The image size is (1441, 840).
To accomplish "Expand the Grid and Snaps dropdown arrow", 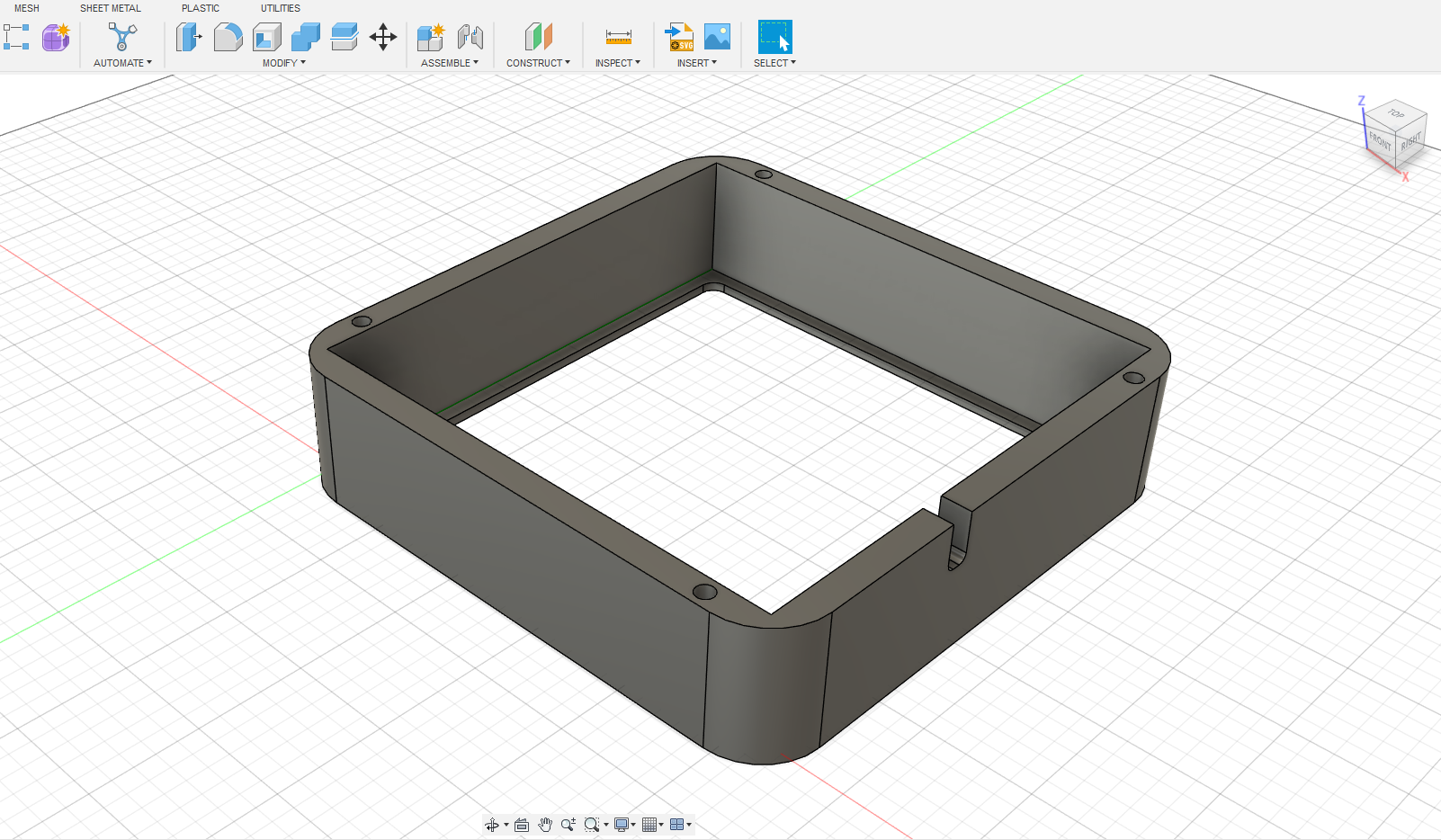I will (661, 825).
